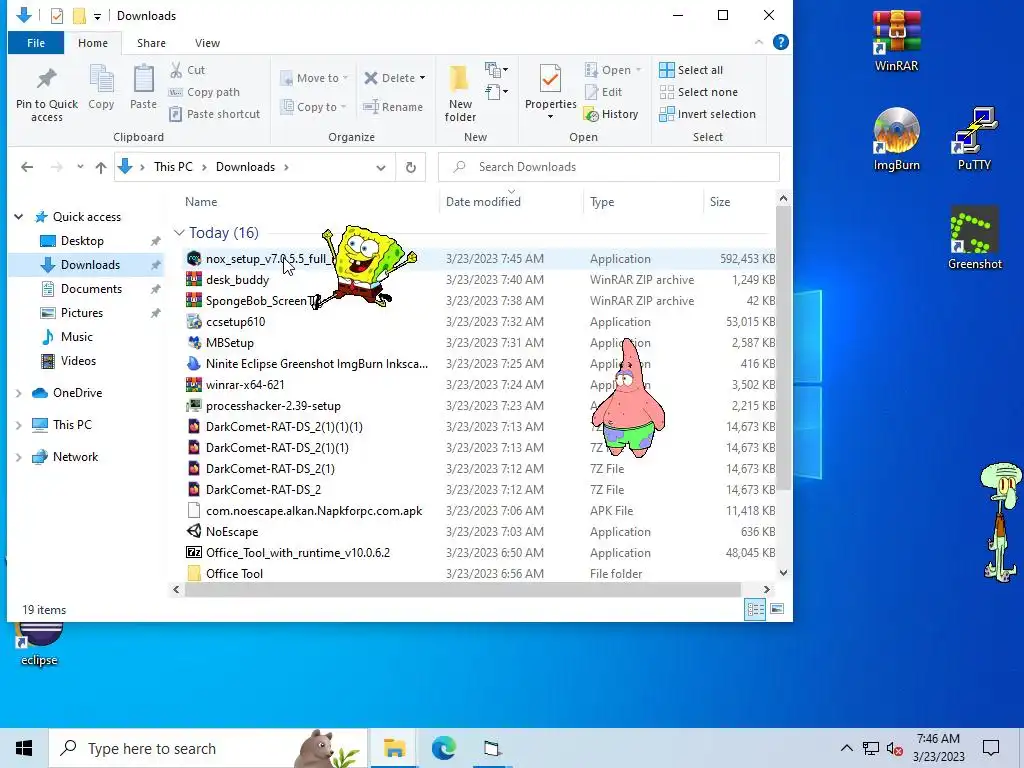Click Select all
The width and height of the screenshot is (1024, 768).
click(x=691, y=70)
